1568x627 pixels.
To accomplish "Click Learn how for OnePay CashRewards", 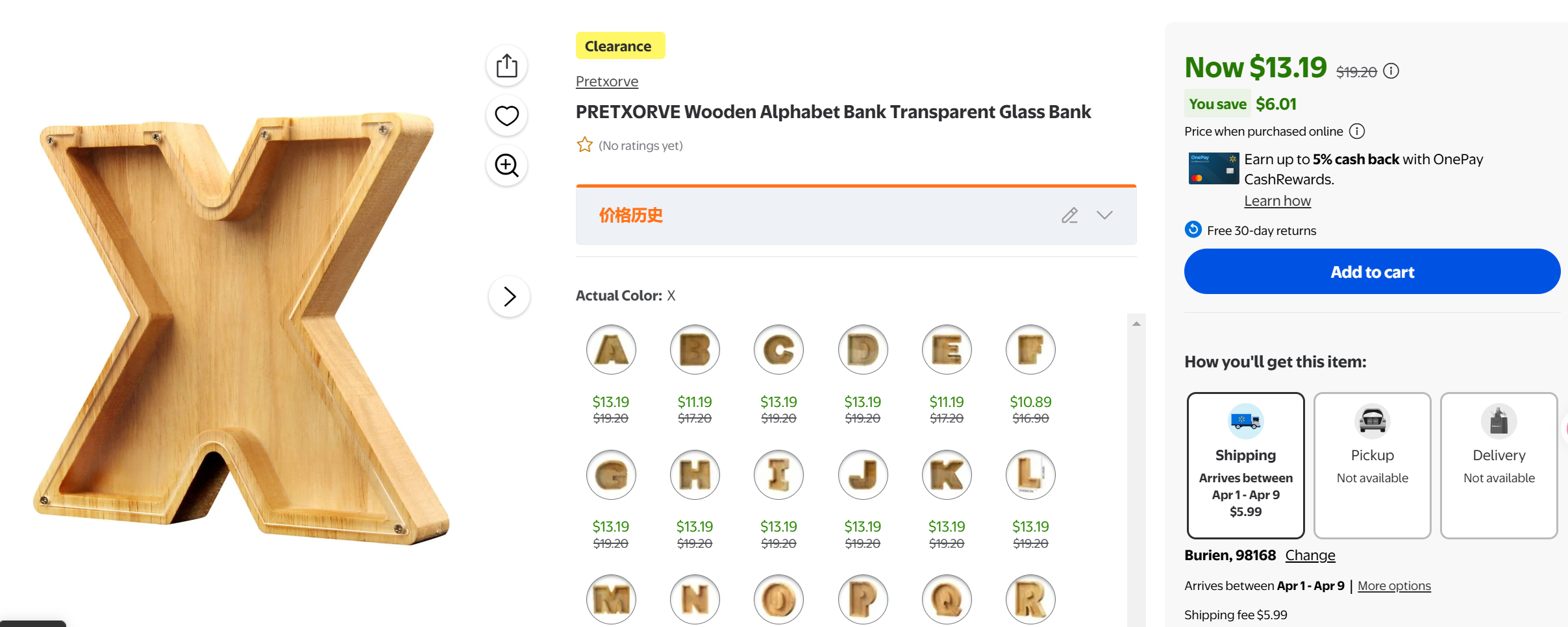I will (1277, 201).
